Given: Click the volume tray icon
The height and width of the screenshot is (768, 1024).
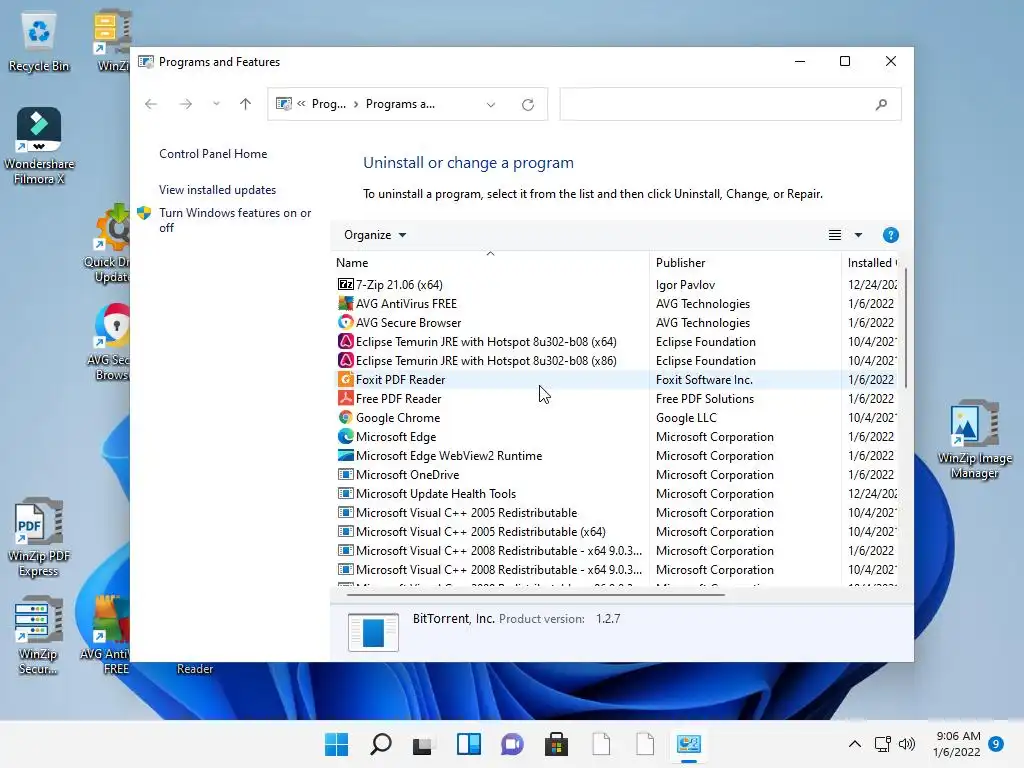Looking at the screenshot, I should coord(906,744).
